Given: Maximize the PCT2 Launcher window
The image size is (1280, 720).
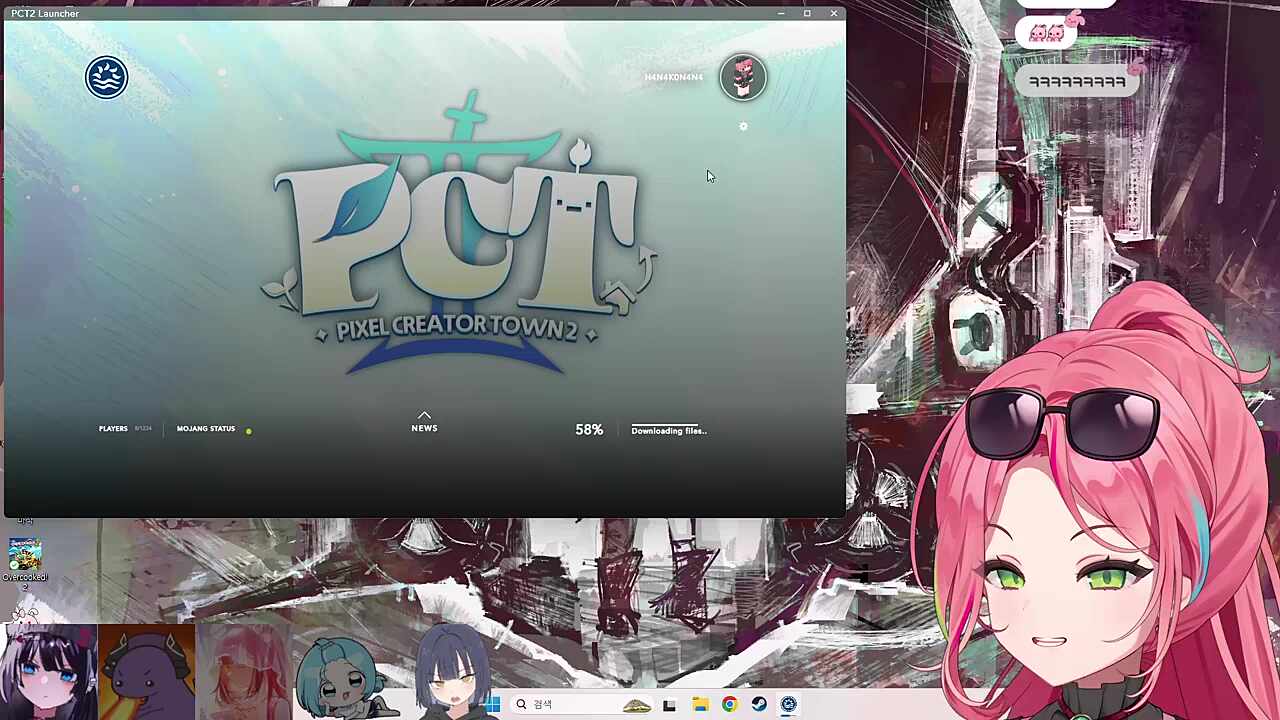Looking at the screenshot, I should point(807,13).
